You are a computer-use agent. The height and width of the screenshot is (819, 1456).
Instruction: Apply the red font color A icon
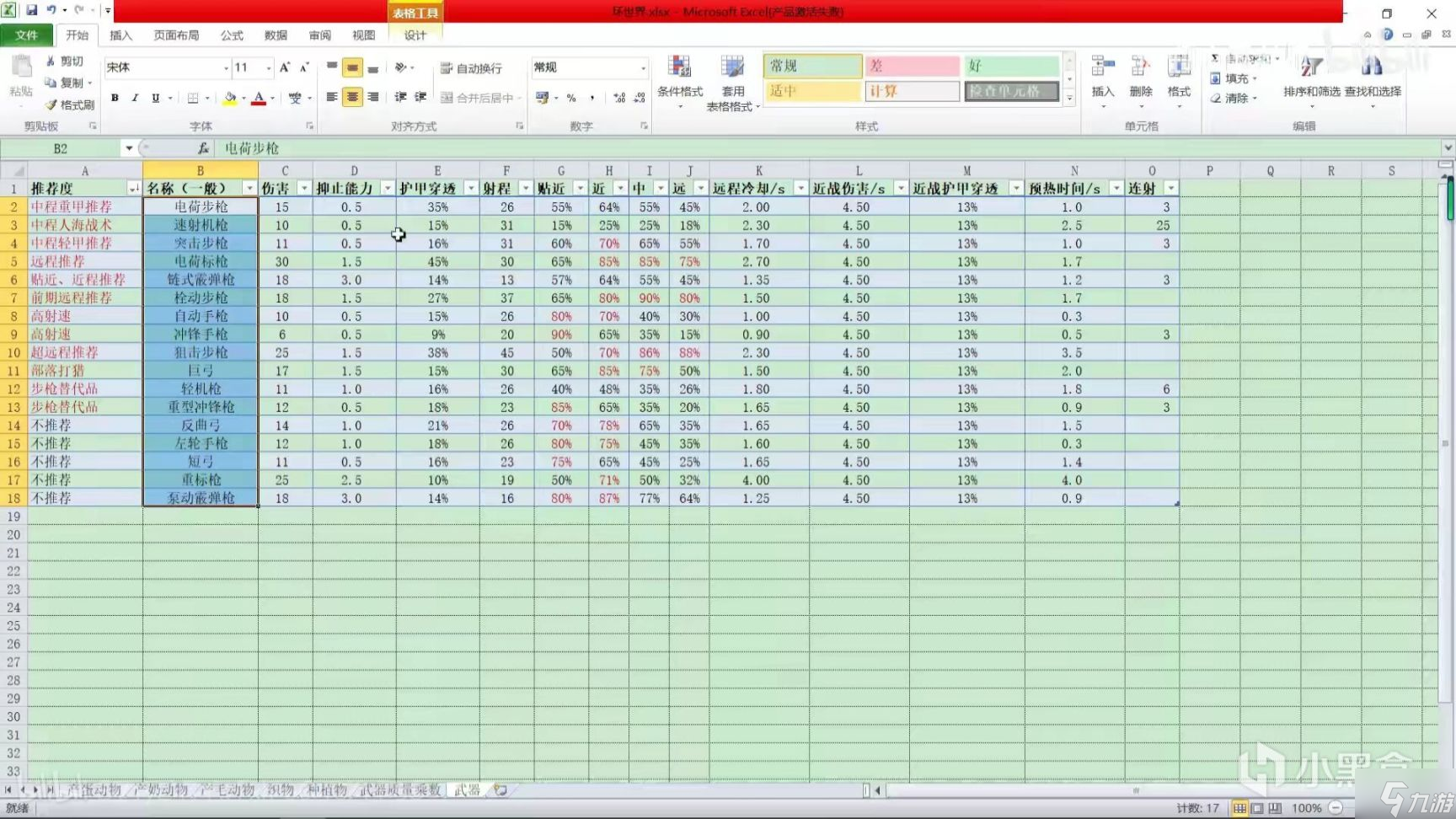[259, 98]
